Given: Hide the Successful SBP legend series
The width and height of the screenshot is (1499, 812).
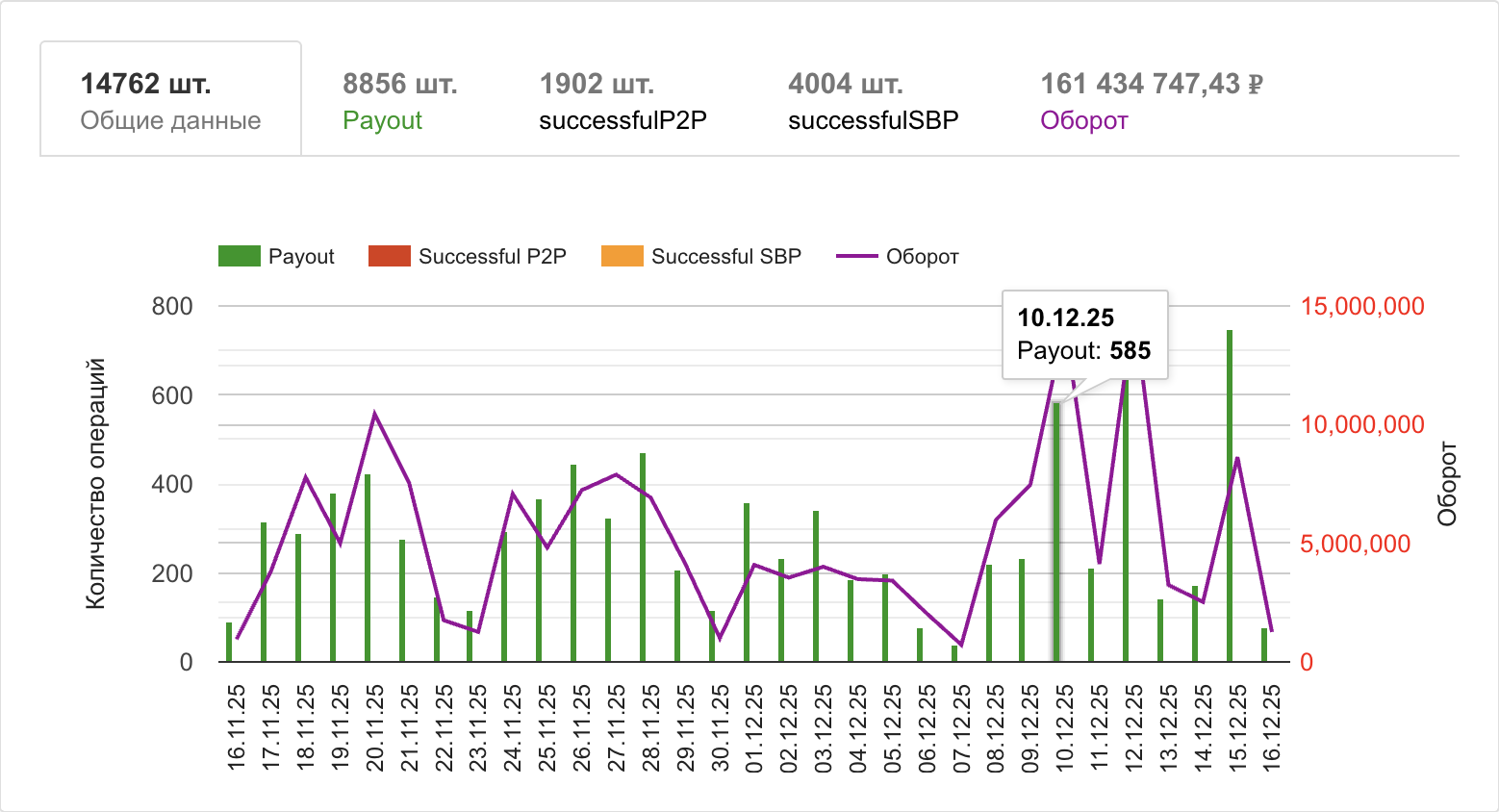Looking at the screenshot, I should point(701,257).
